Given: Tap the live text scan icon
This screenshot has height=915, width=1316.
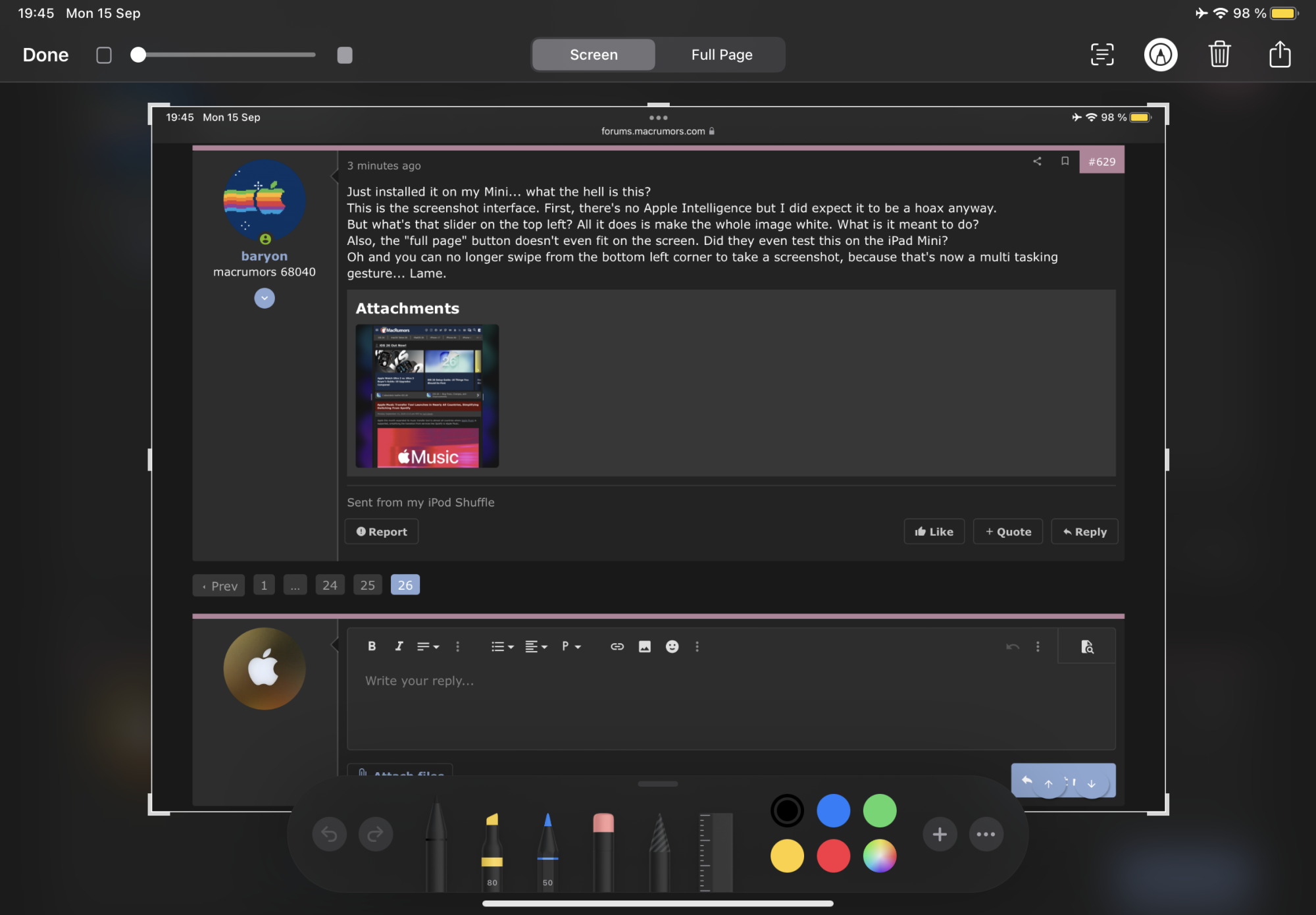Looking at the screenshot, I should (1101, 55).
